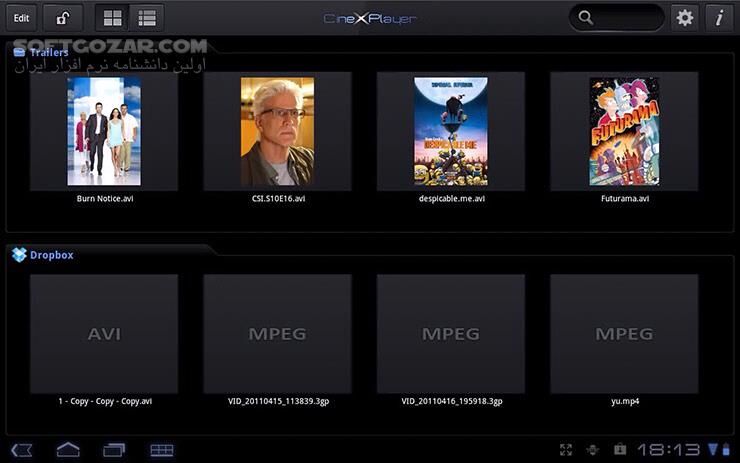Screen dimensions: 740x463
Task: Open the Burn Notice poster thumbnail
Action: [104, 131]
